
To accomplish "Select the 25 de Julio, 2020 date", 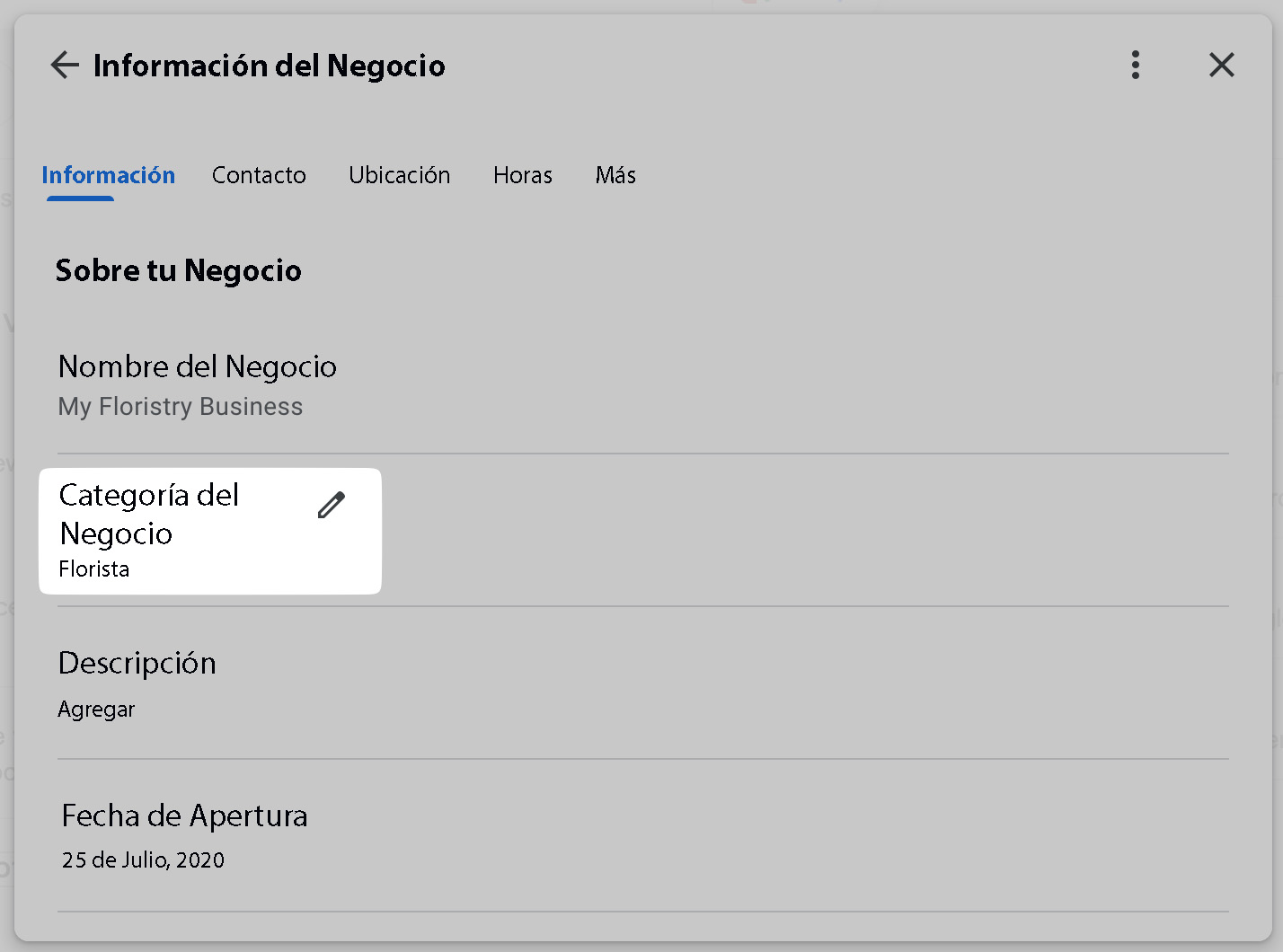I will [144, 860].
